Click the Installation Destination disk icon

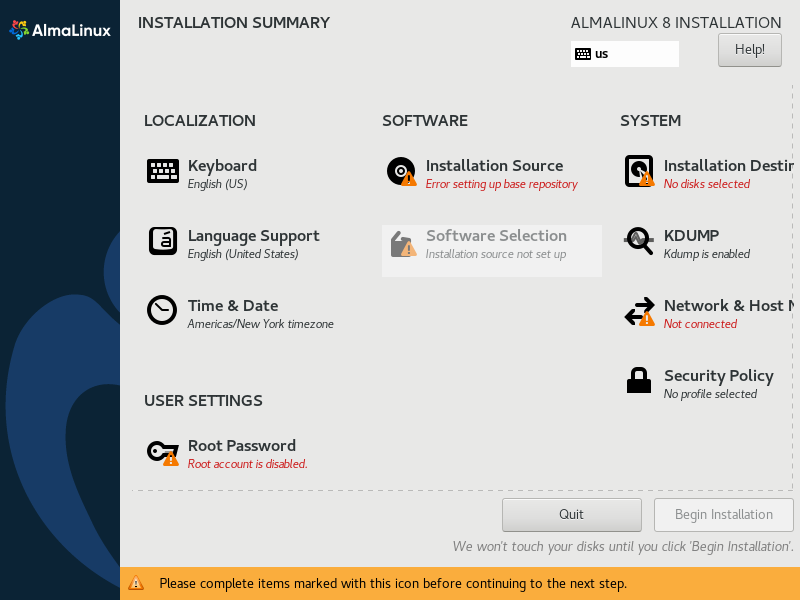tap(638, 171)
